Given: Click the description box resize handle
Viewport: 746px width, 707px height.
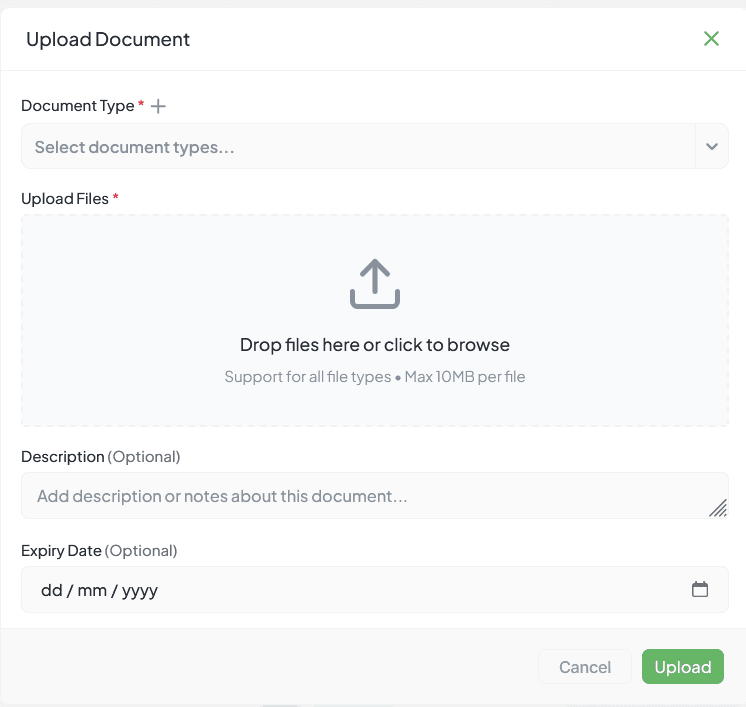Looking at the screenshot, I should coord(717,508).
